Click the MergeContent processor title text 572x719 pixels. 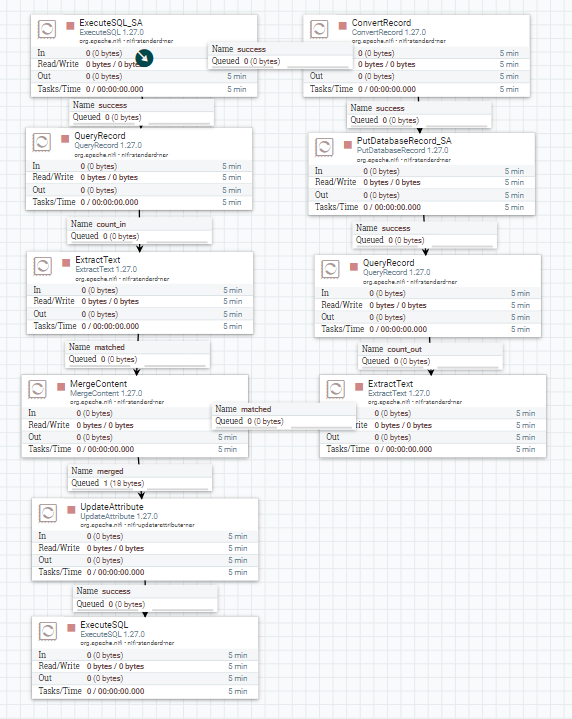tap(98, 384)
